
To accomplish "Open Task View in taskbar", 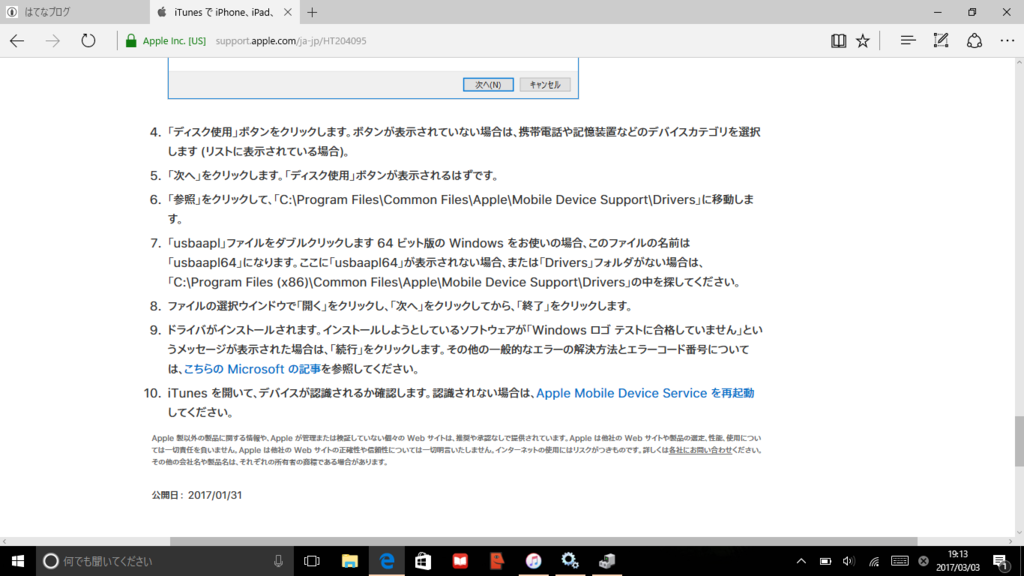I will pyautogui.click(x=312, y=561).
